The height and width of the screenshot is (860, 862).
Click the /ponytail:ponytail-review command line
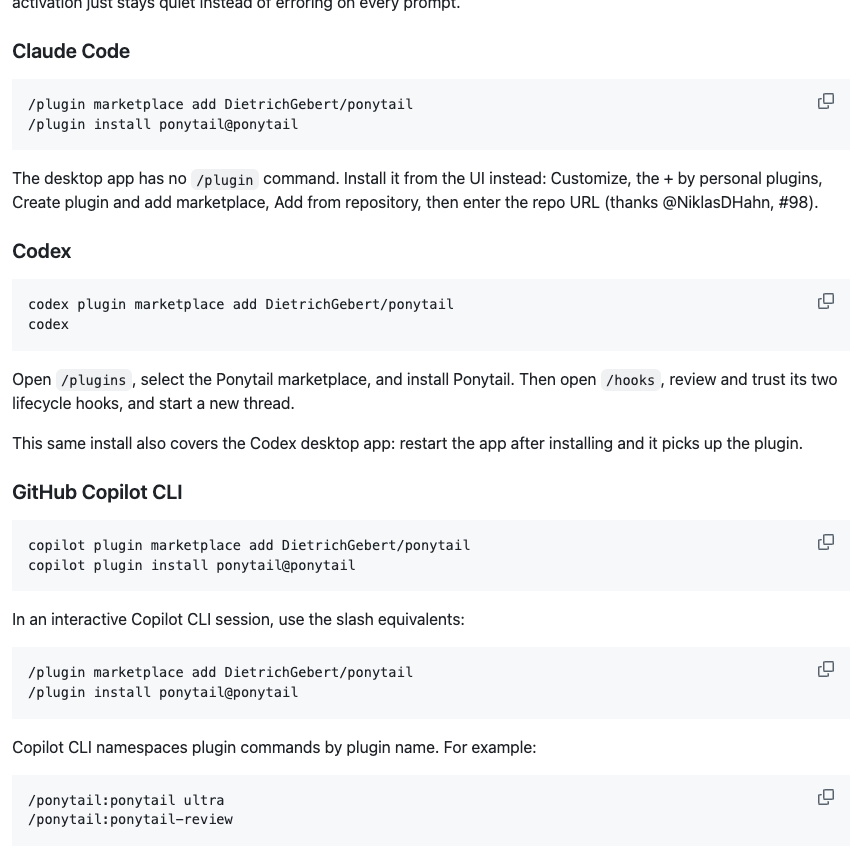pyautogui.click(x=131, y=819)
